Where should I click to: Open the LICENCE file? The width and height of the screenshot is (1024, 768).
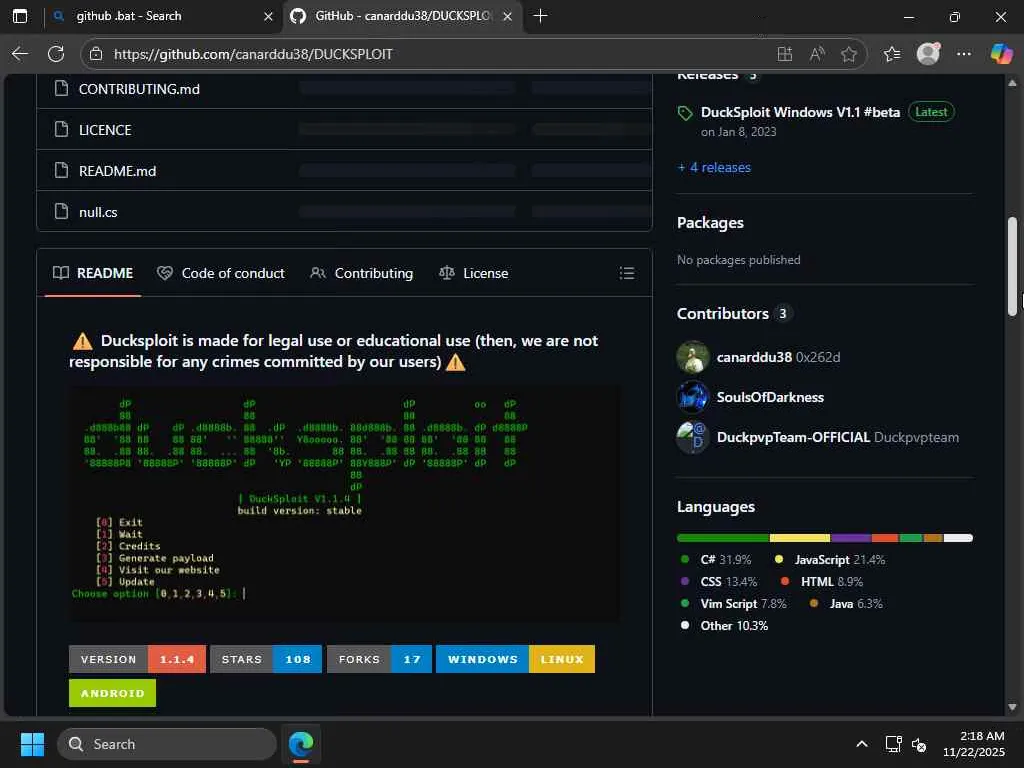tap(105, 130)
